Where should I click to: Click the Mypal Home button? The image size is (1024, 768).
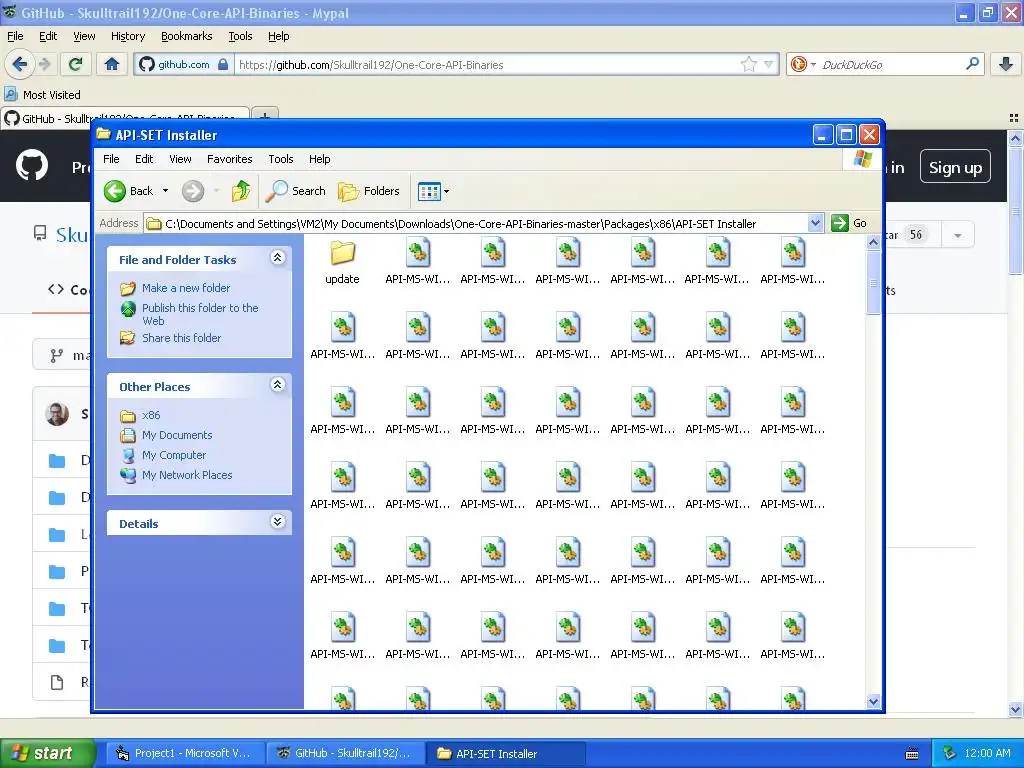click(112, 64)
